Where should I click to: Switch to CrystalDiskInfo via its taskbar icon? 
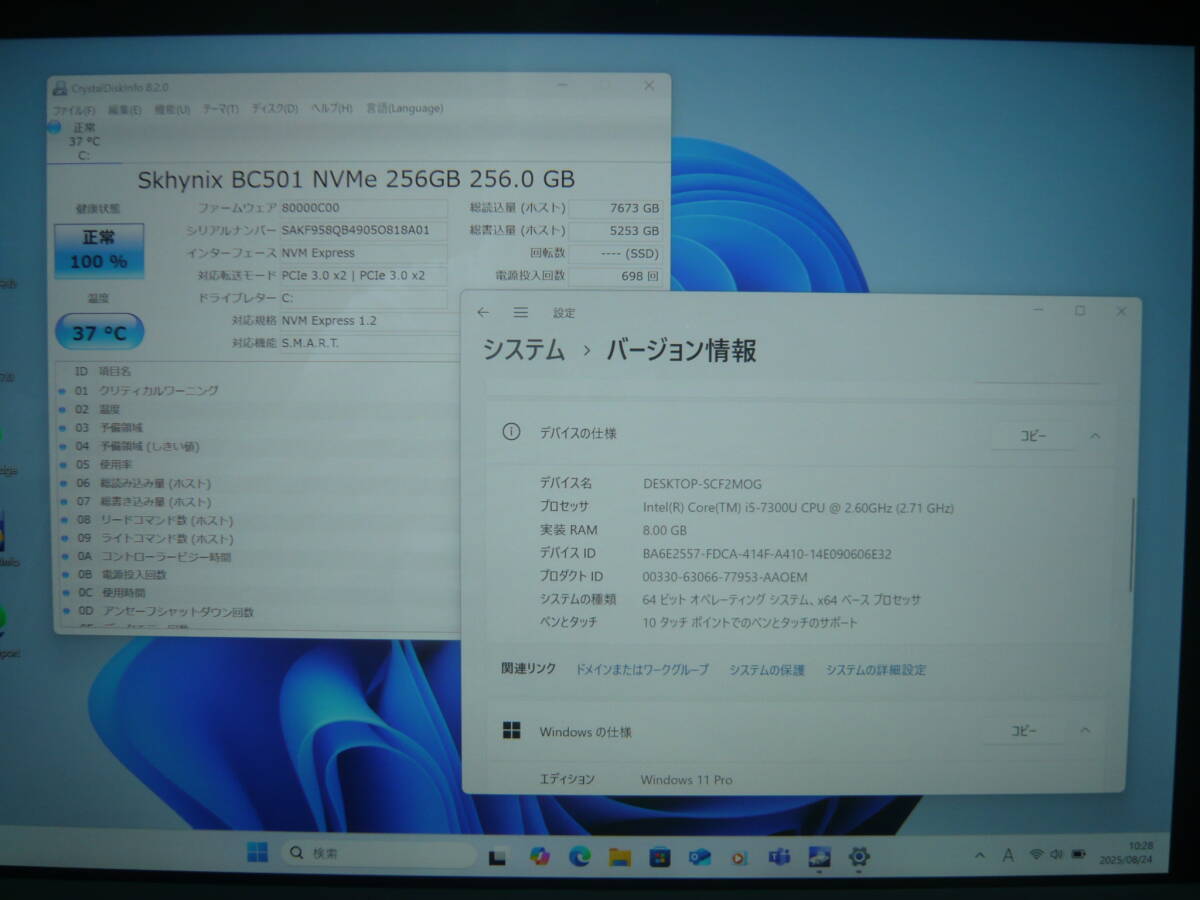tap(819, 856)
